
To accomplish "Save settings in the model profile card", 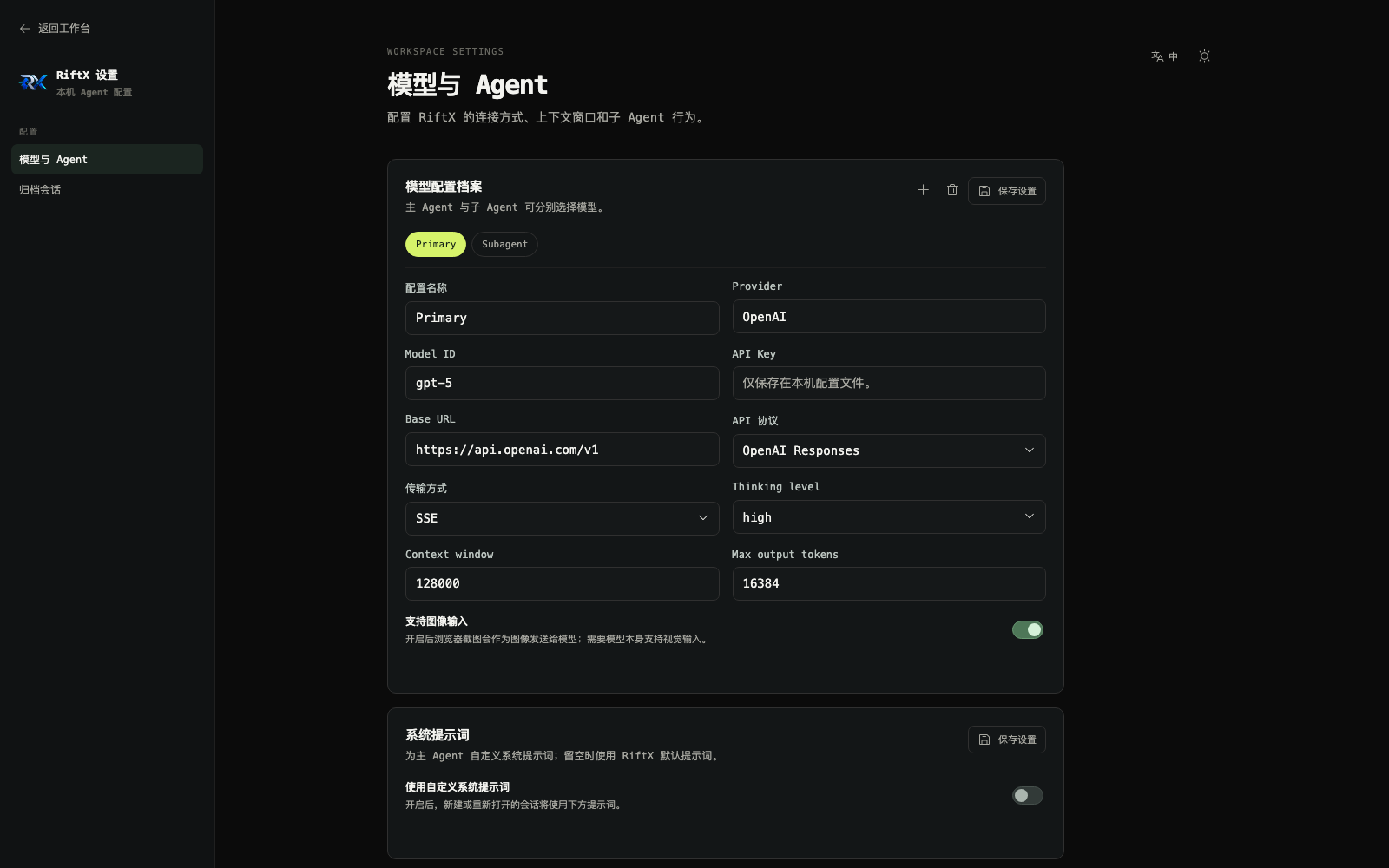I will click(x=1007, y=191).
